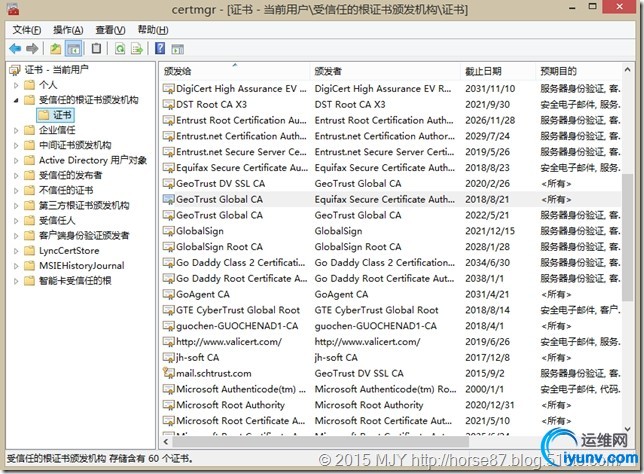Image resolution: width=644 pixels, height=474 pixels.
Task: Open the 文件(F) menu
Action: [27, 30]
